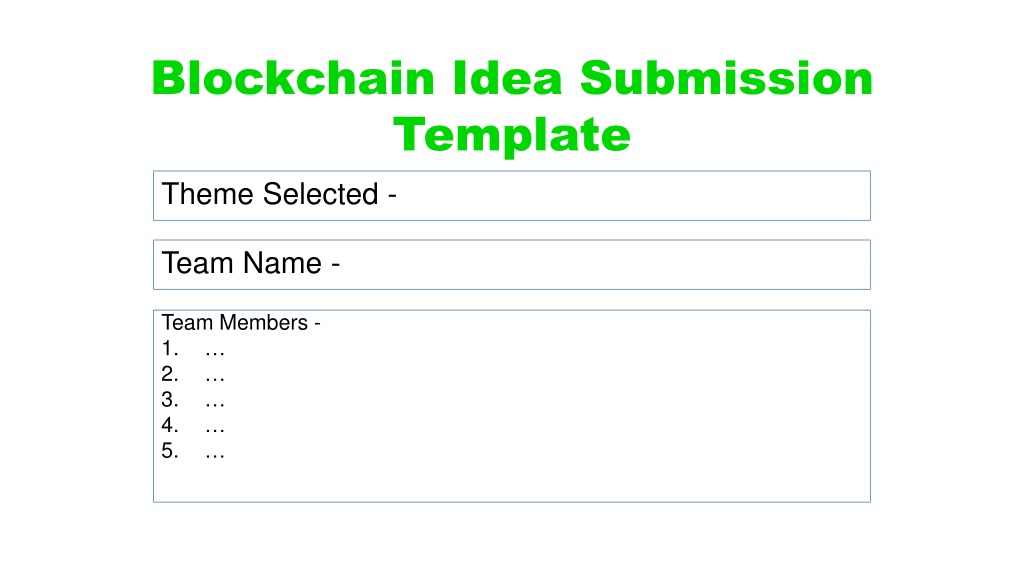Viewport: 1024px width, 576px height.
Task: Click inside the Team Name text box
Action: point(511,264)
